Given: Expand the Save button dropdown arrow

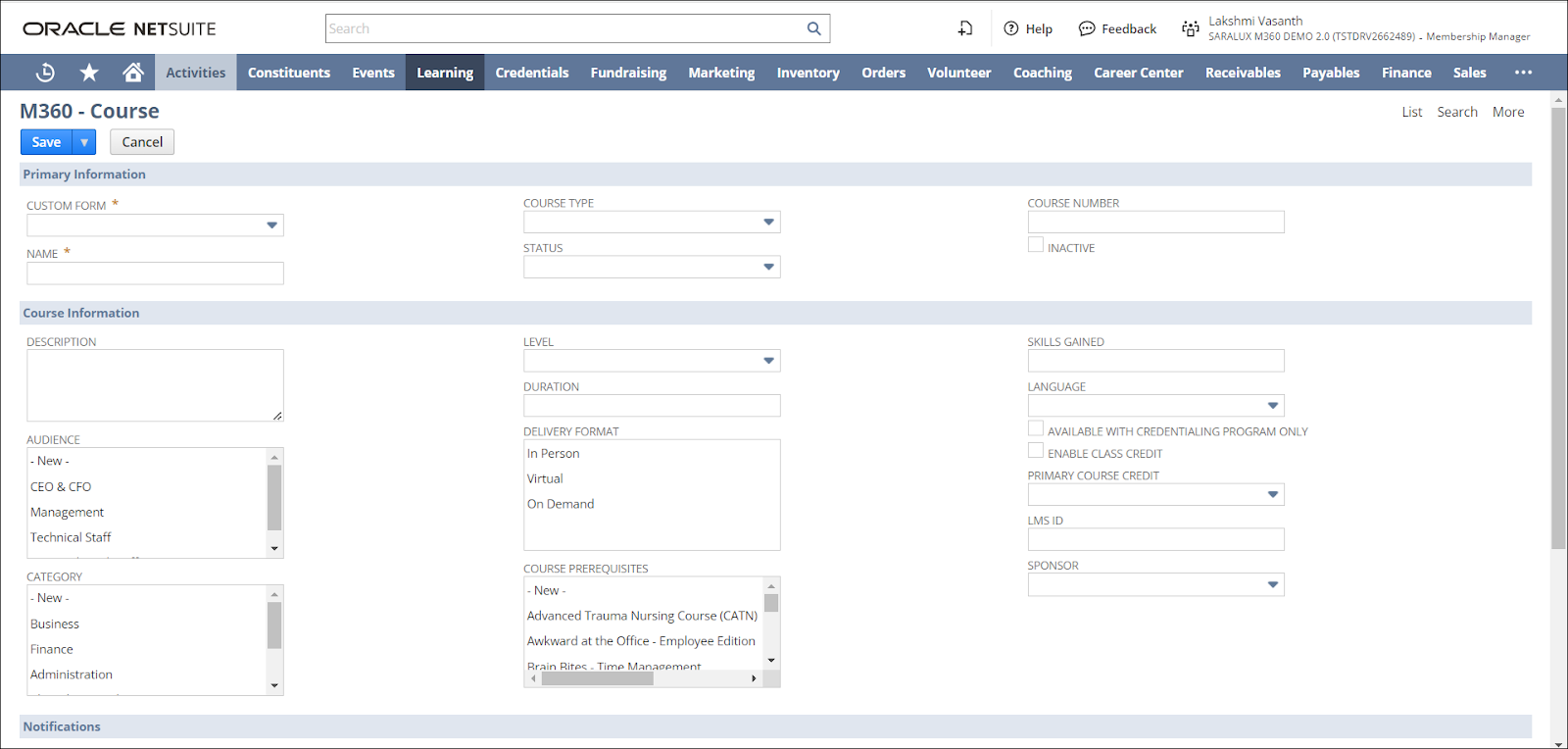Looking at the screenshot, I should pyautogui.click(x=84, y=142).
